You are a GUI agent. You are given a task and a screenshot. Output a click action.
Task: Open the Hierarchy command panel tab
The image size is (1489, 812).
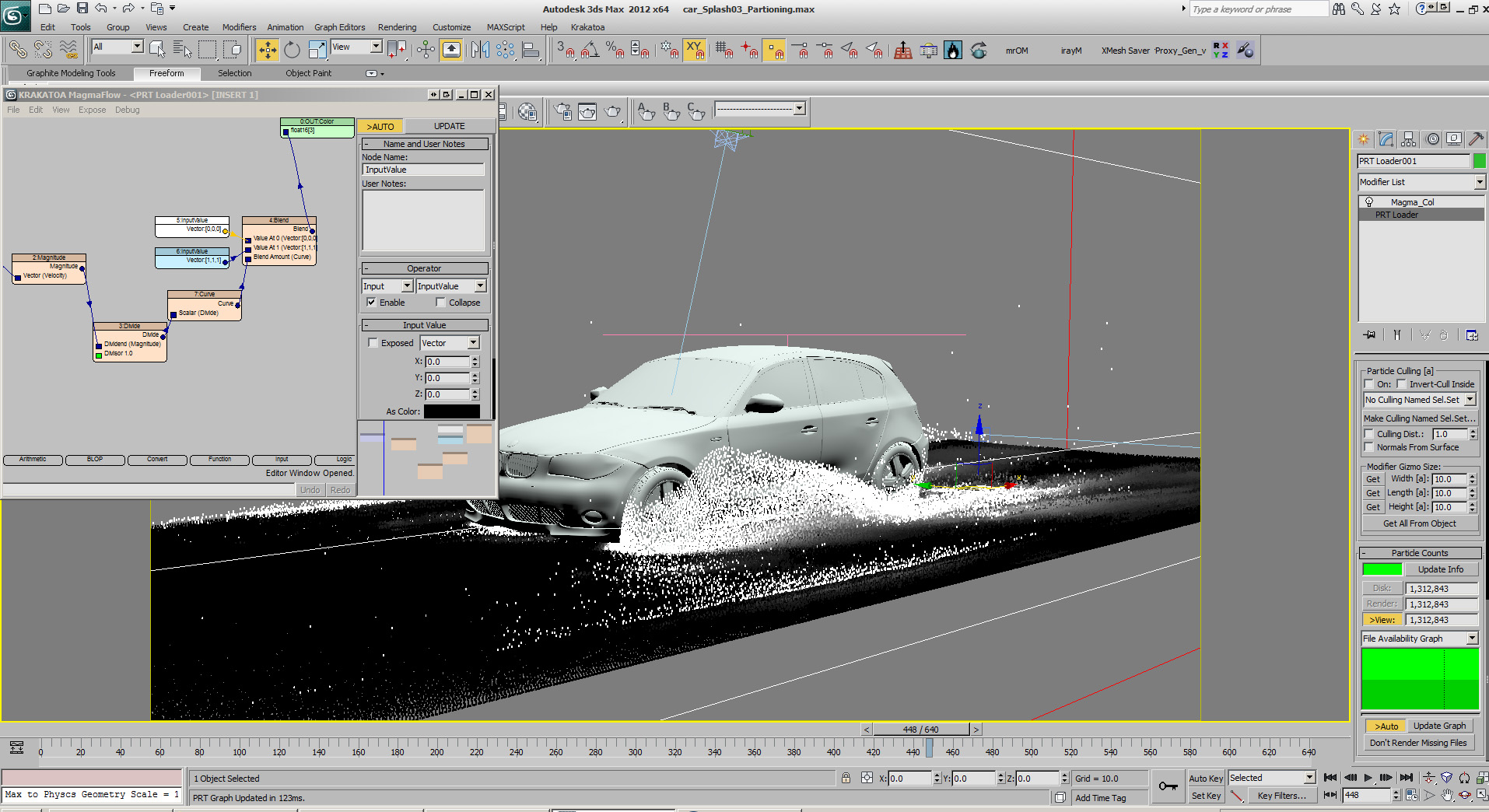1409,139
